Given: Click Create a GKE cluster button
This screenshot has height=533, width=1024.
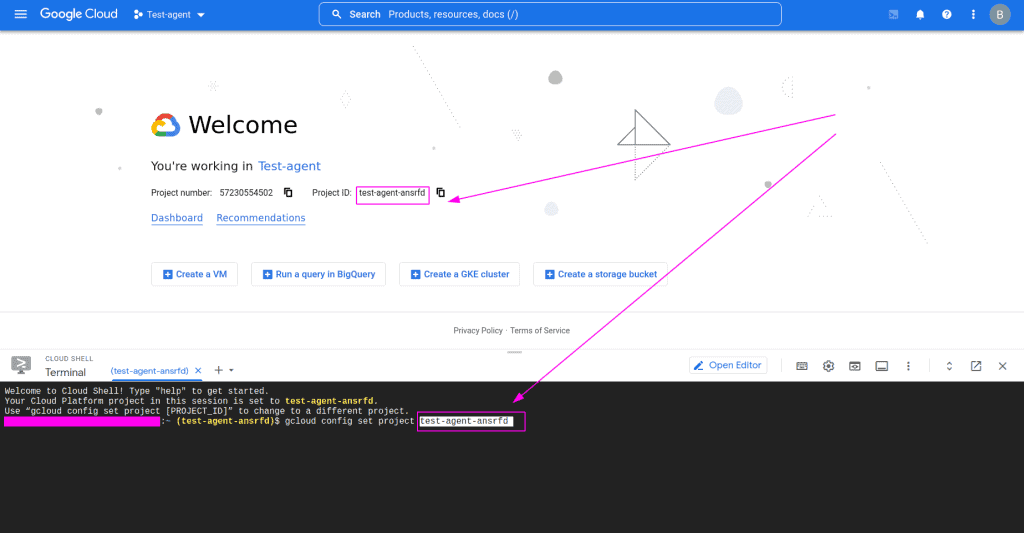Looking at the screenshot, I should pos(460,274).
